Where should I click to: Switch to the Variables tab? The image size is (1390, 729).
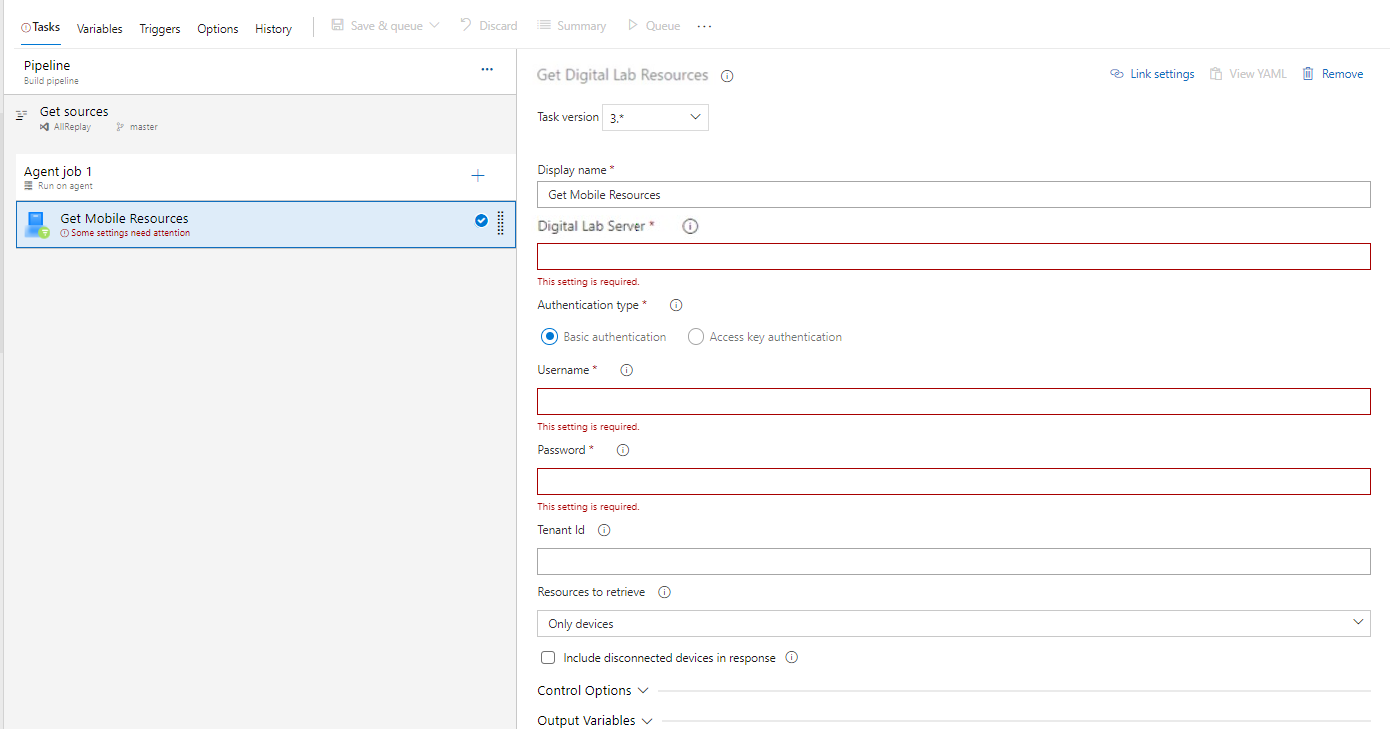[x=99, y=29]
